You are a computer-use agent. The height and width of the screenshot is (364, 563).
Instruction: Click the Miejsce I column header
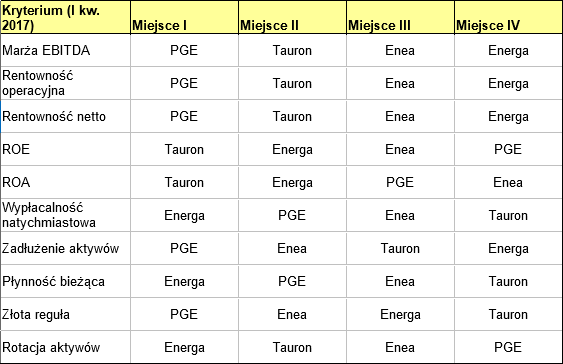(184, 17)
